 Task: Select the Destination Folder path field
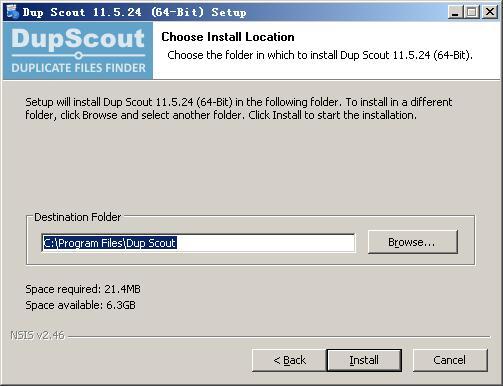198,243
